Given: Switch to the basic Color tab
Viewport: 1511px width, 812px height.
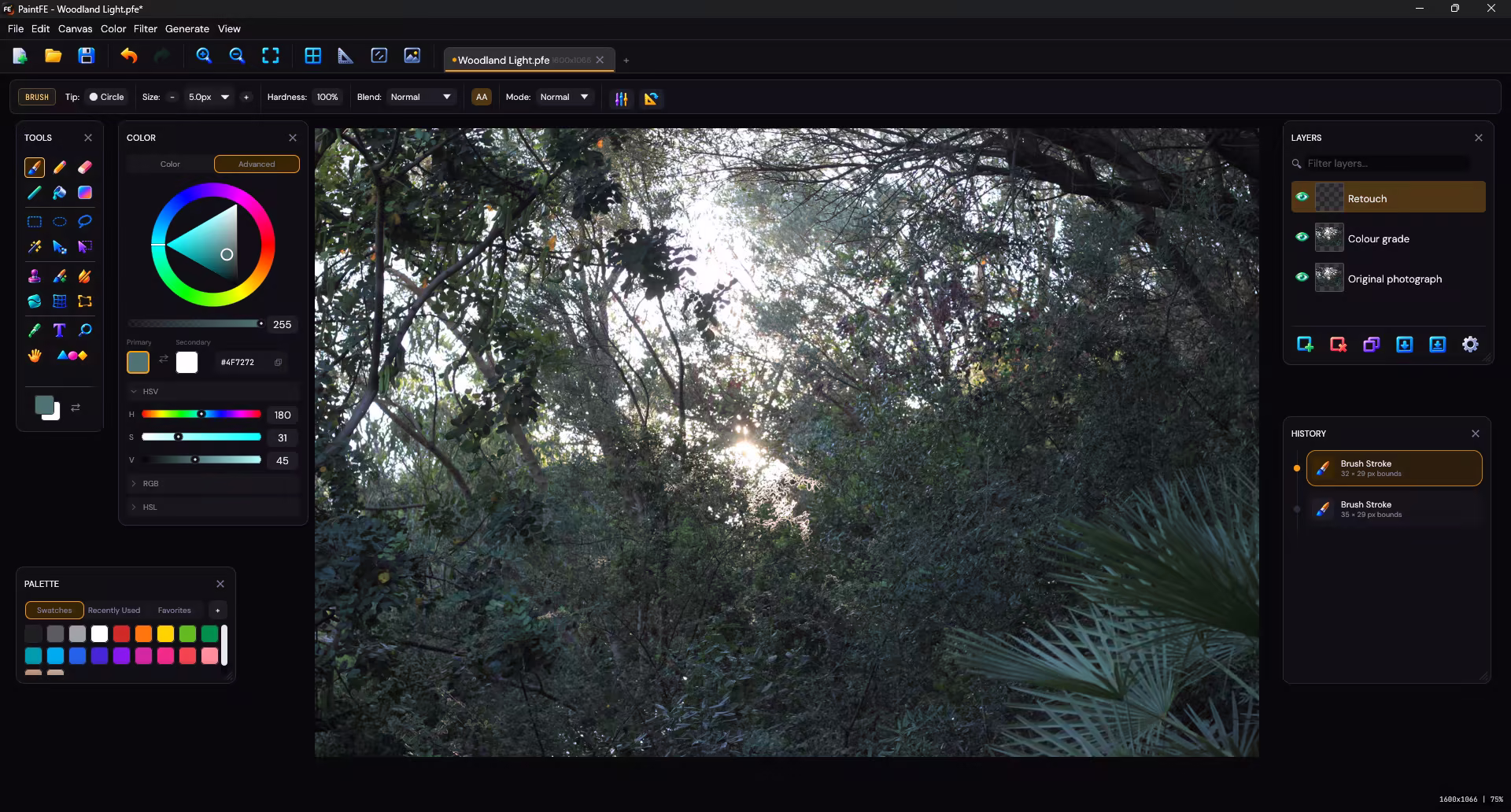Looking at the screenshot, I should (x=170, y=164).
